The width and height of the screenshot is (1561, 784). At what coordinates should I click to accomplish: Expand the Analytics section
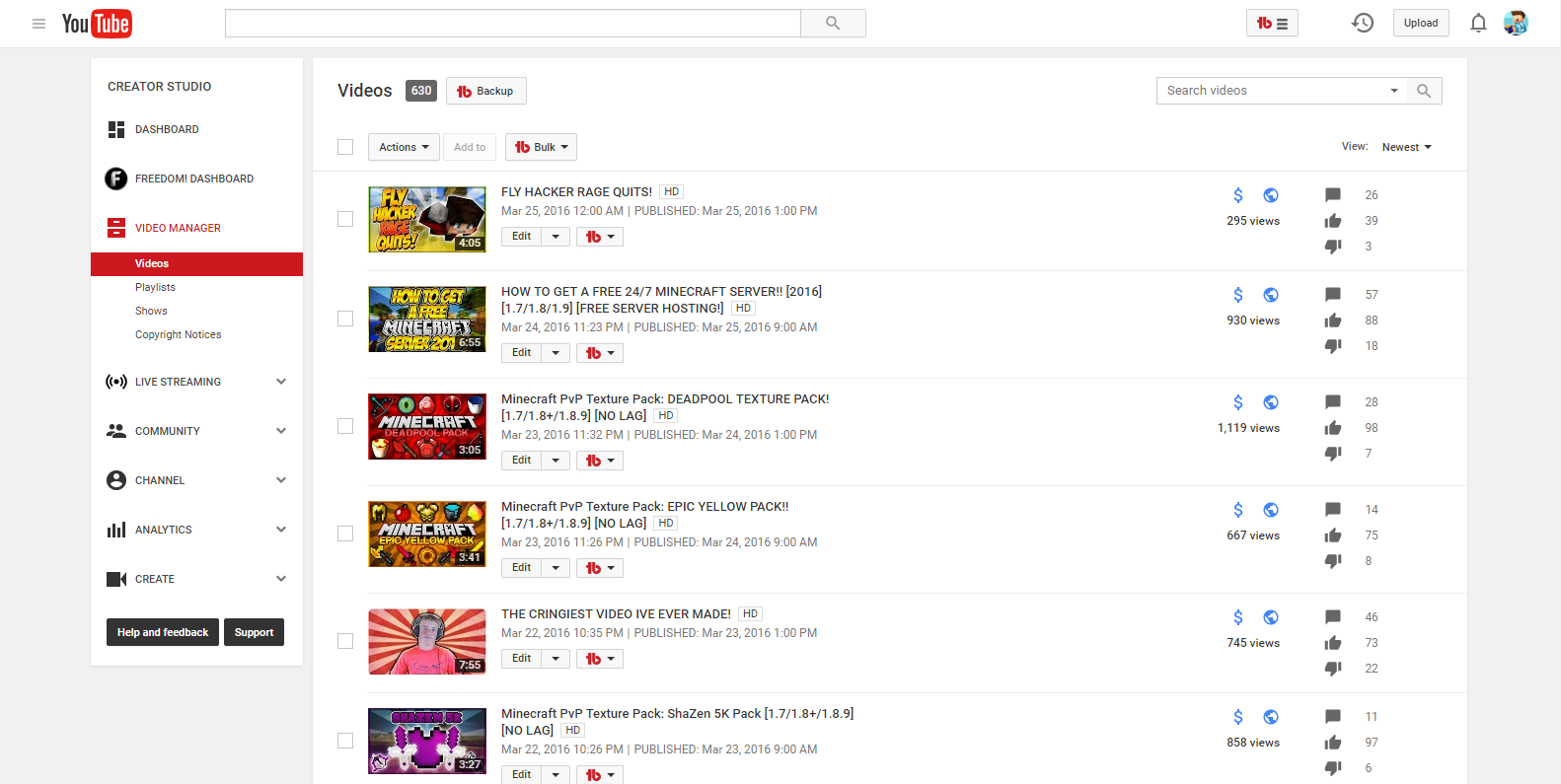(x=281, y=530)
